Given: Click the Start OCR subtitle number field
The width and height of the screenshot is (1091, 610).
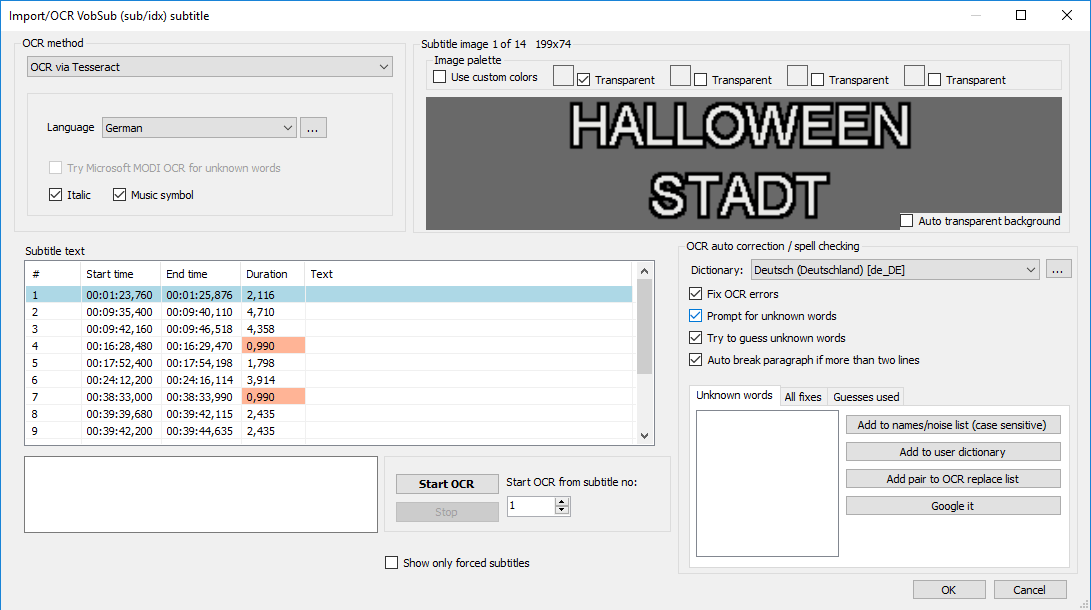Looking at the screenshot, I should 531,506.
